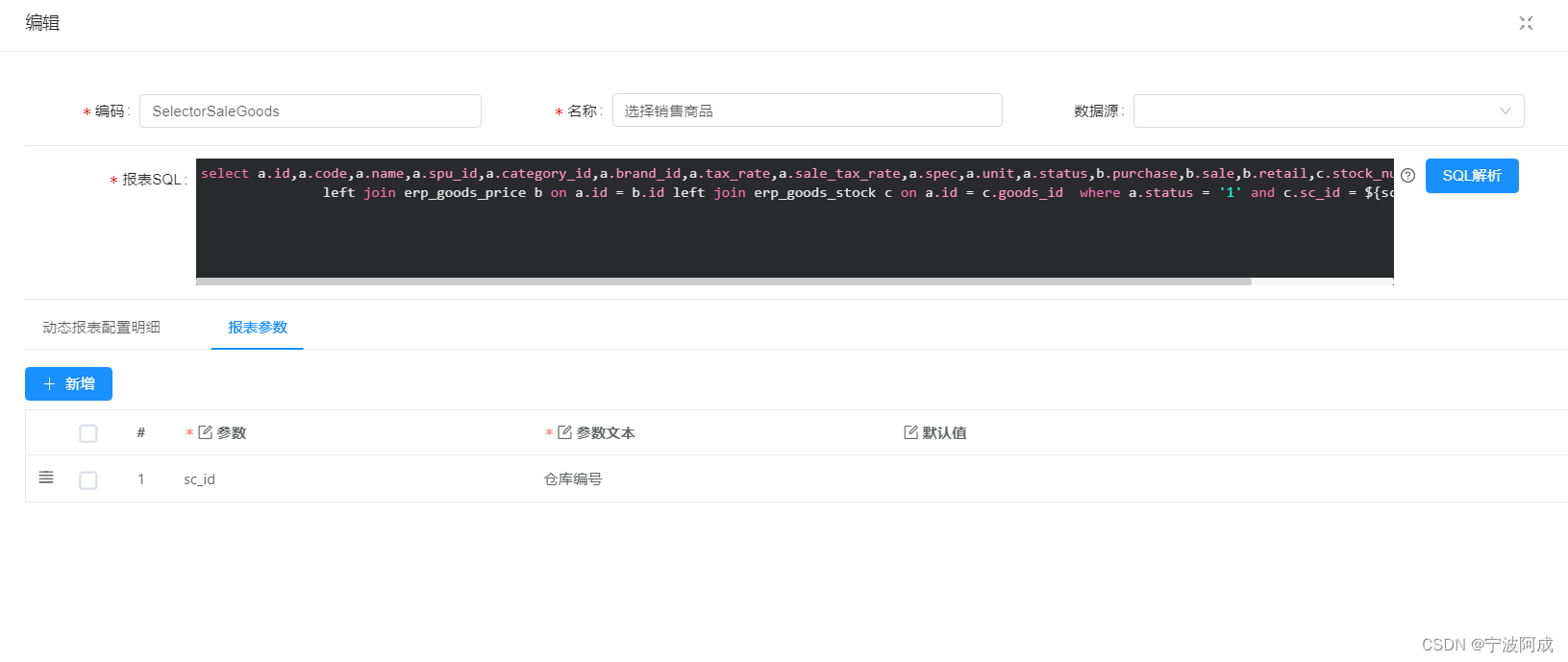This screenshot has width=1568, height=662.
Task: Click the edit icon in 默认值 column header
Action: pyautogui.click(x=910, y=432)
